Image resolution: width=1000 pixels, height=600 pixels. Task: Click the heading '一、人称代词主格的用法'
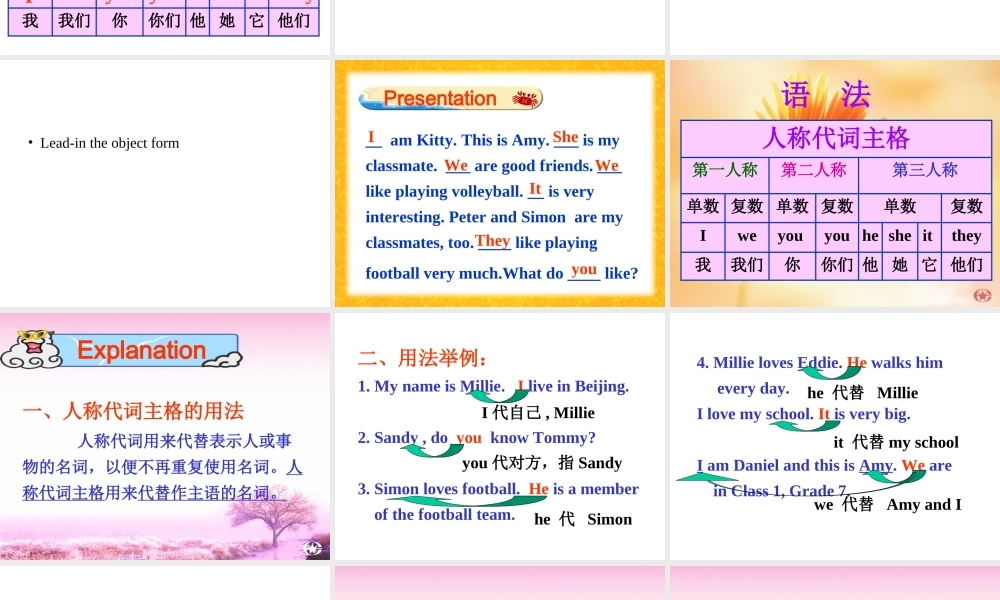coord(133,411)
